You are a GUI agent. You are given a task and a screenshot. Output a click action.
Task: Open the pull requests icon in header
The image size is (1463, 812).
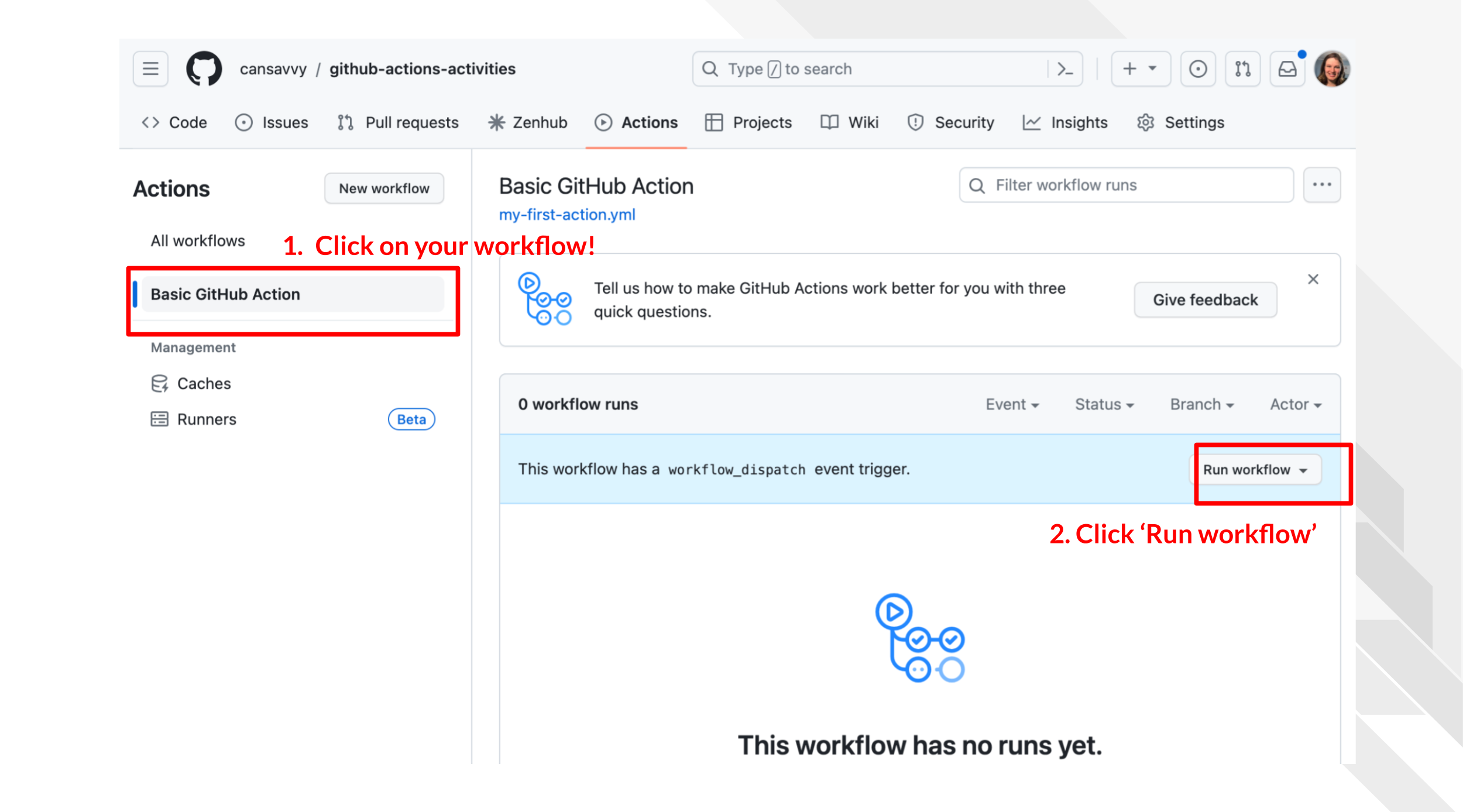coord(1242,69)
